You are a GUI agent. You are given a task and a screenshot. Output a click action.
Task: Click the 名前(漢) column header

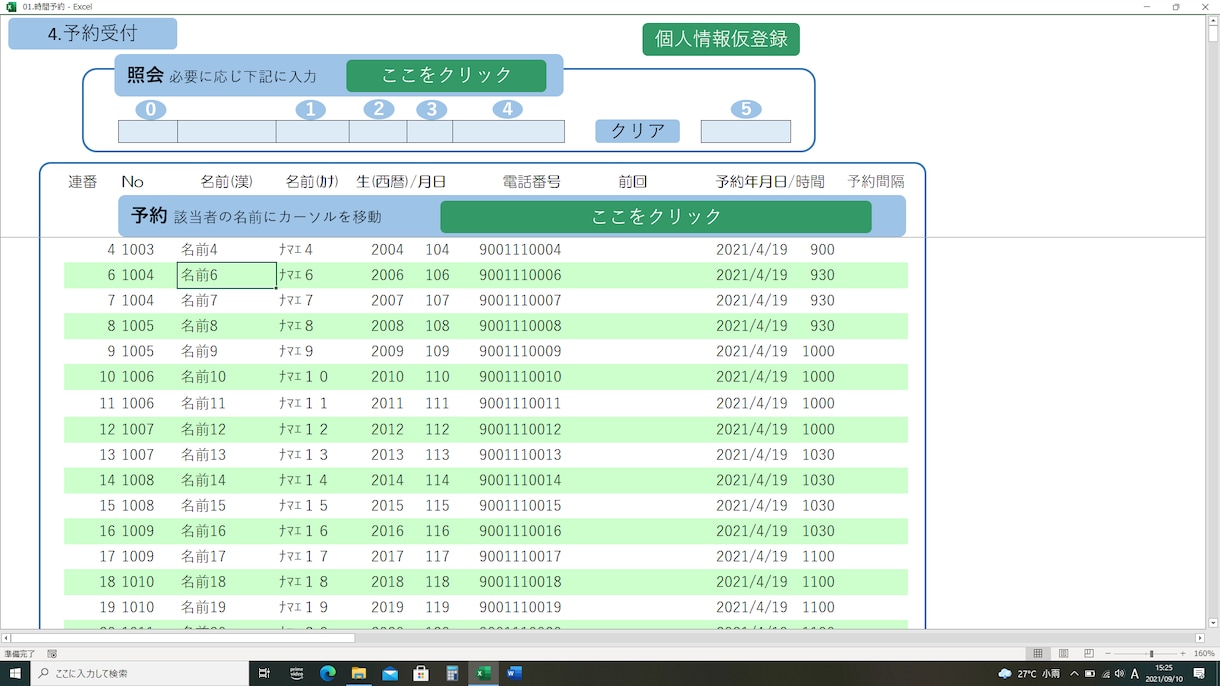[x=226, y=182]
